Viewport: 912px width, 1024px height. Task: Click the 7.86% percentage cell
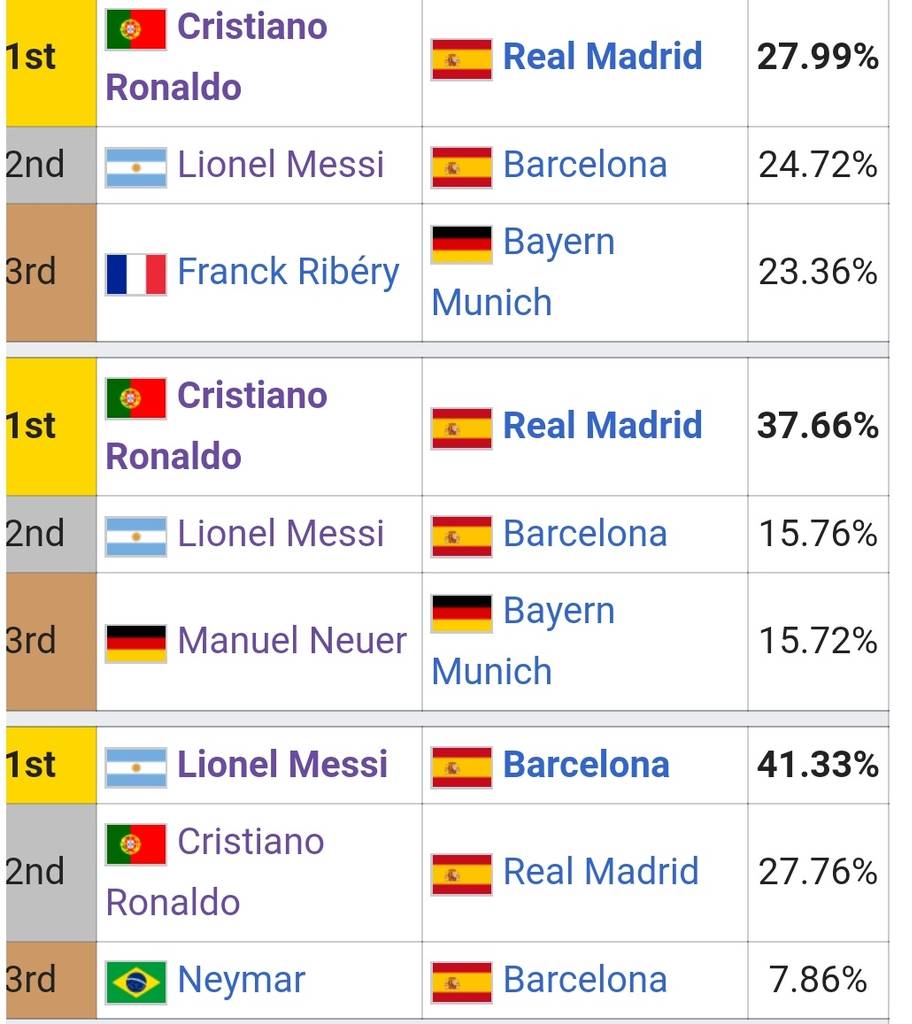coord(818,980)
